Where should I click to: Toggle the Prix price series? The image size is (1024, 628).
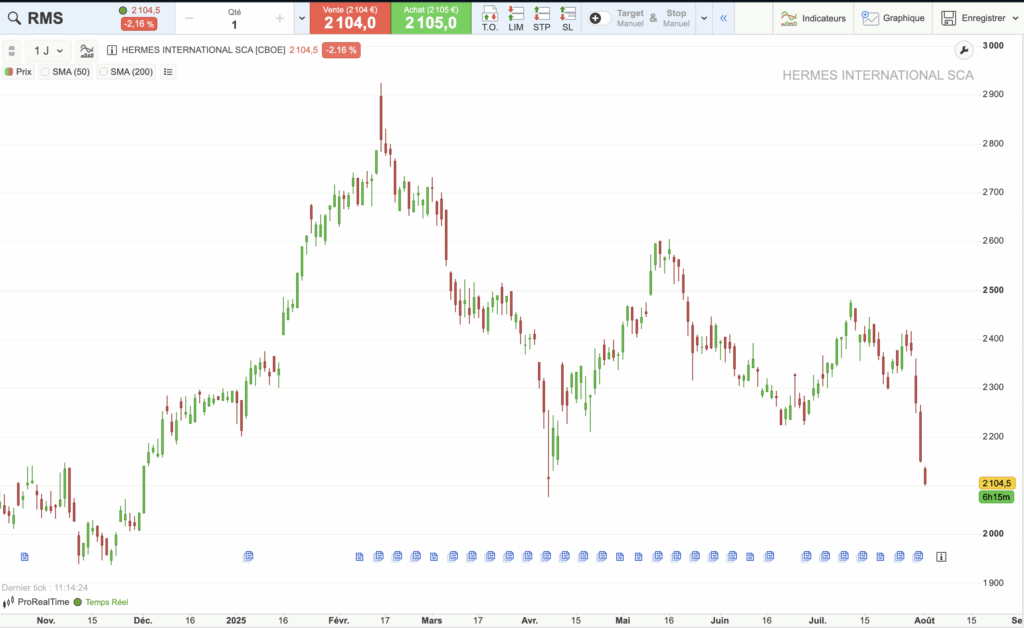click(18, 72)
